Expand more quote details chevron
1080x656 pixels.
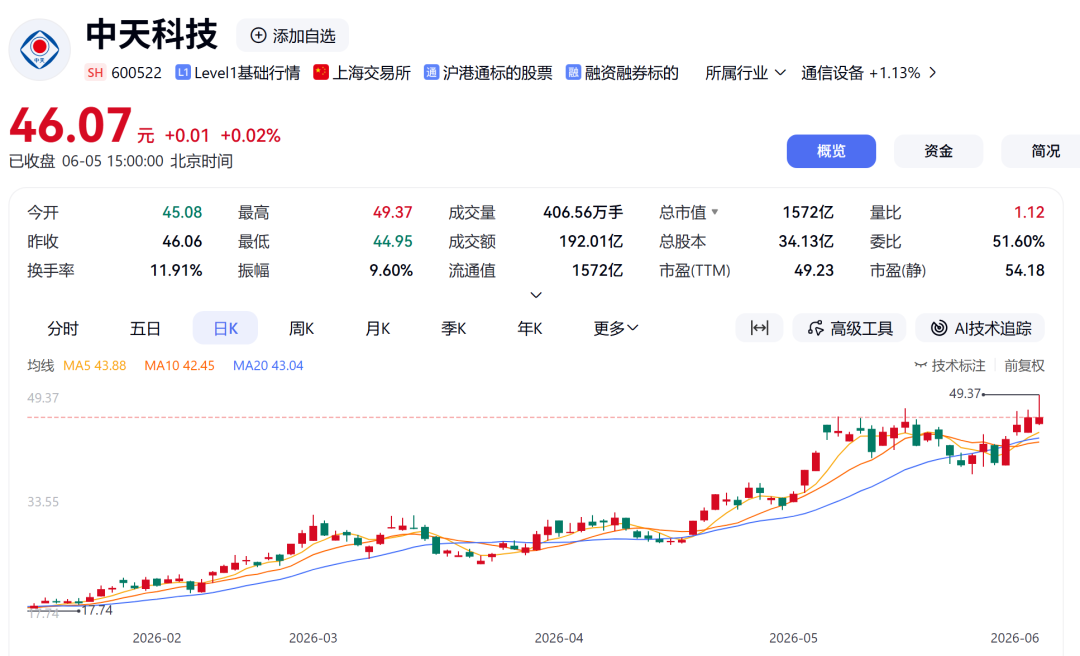point(536,295)
